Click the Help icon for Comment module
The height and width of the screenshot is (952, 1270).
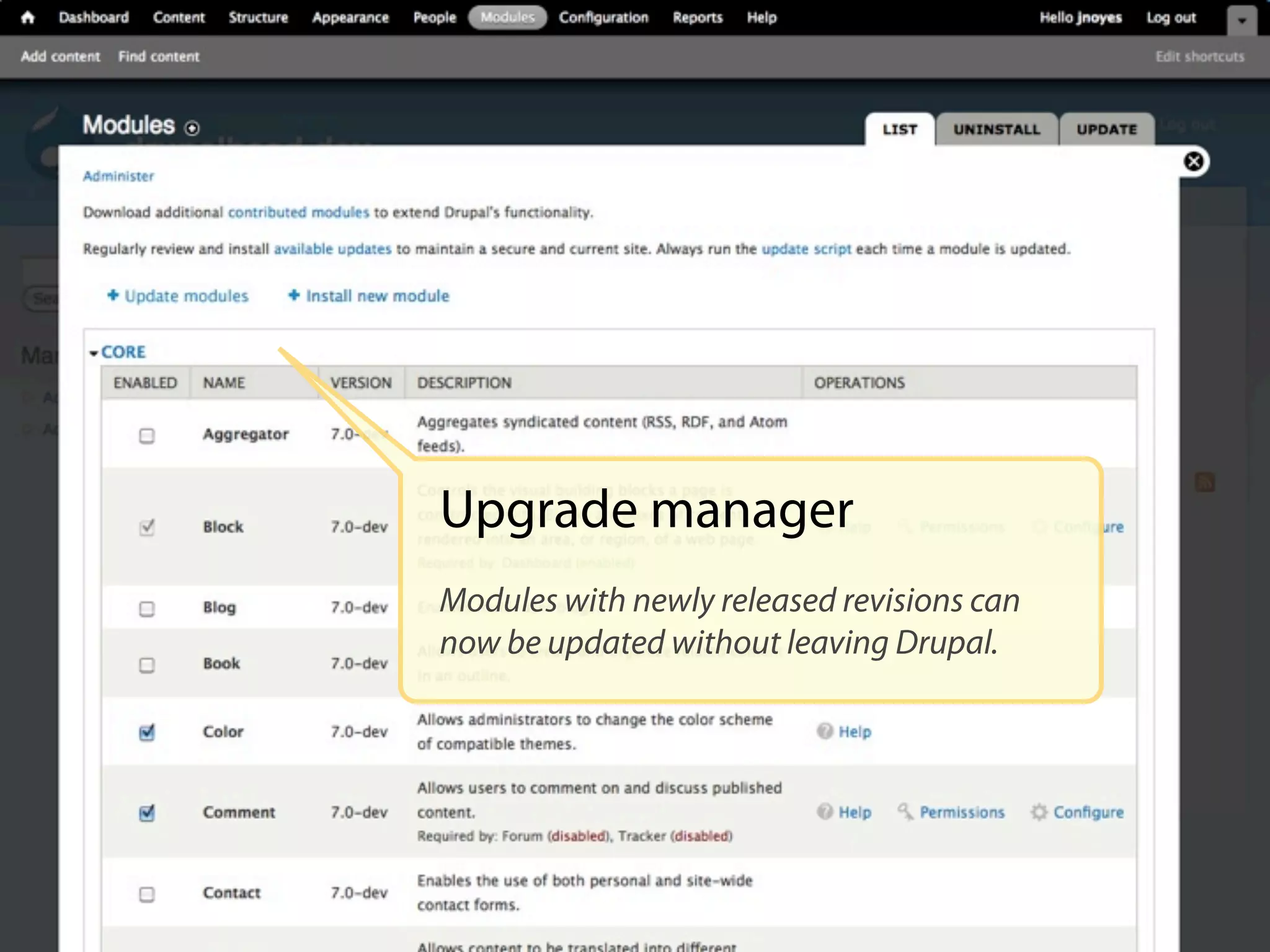coord(825,812)
